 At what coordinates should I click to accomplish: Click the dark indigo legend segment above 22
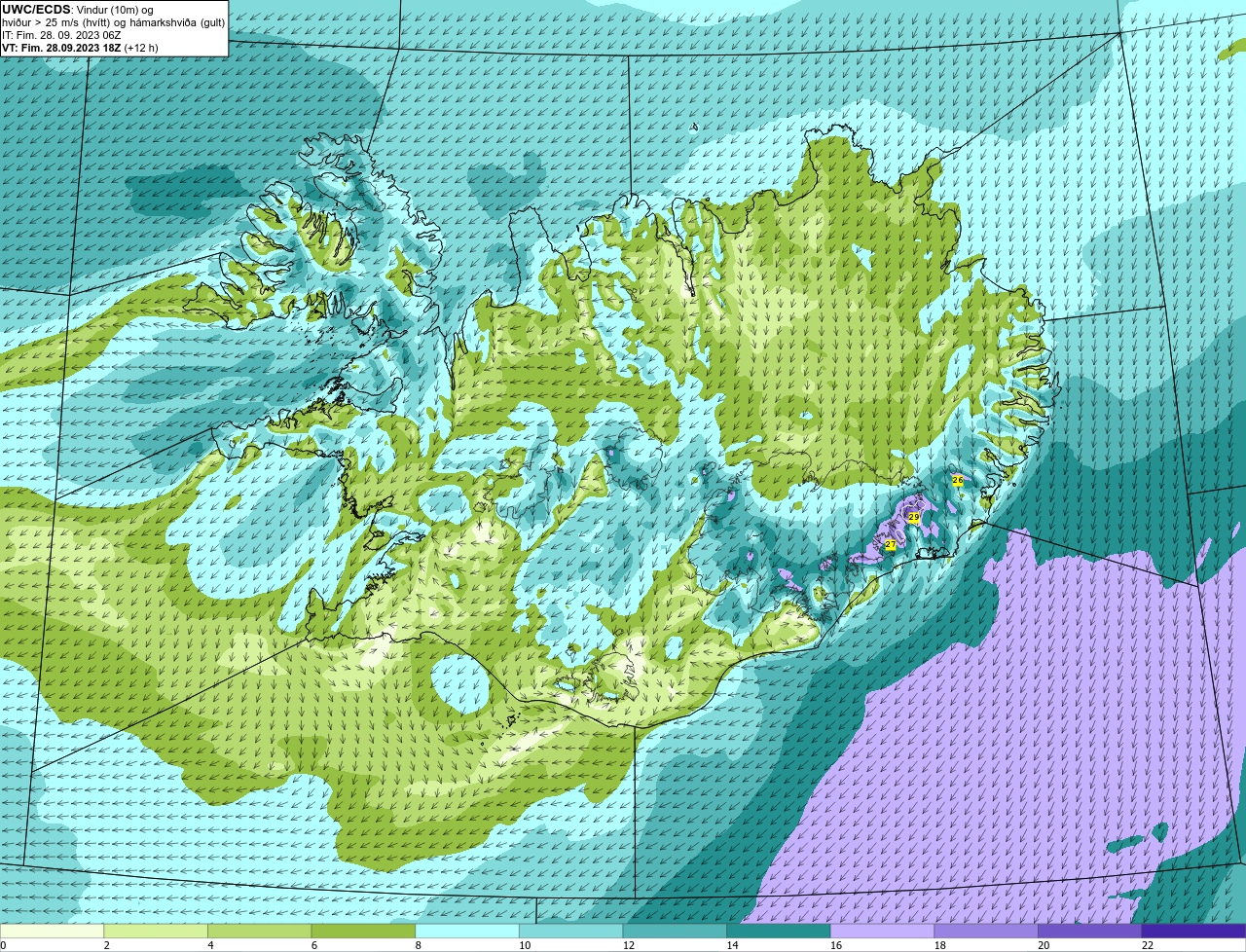point(1194,931)
